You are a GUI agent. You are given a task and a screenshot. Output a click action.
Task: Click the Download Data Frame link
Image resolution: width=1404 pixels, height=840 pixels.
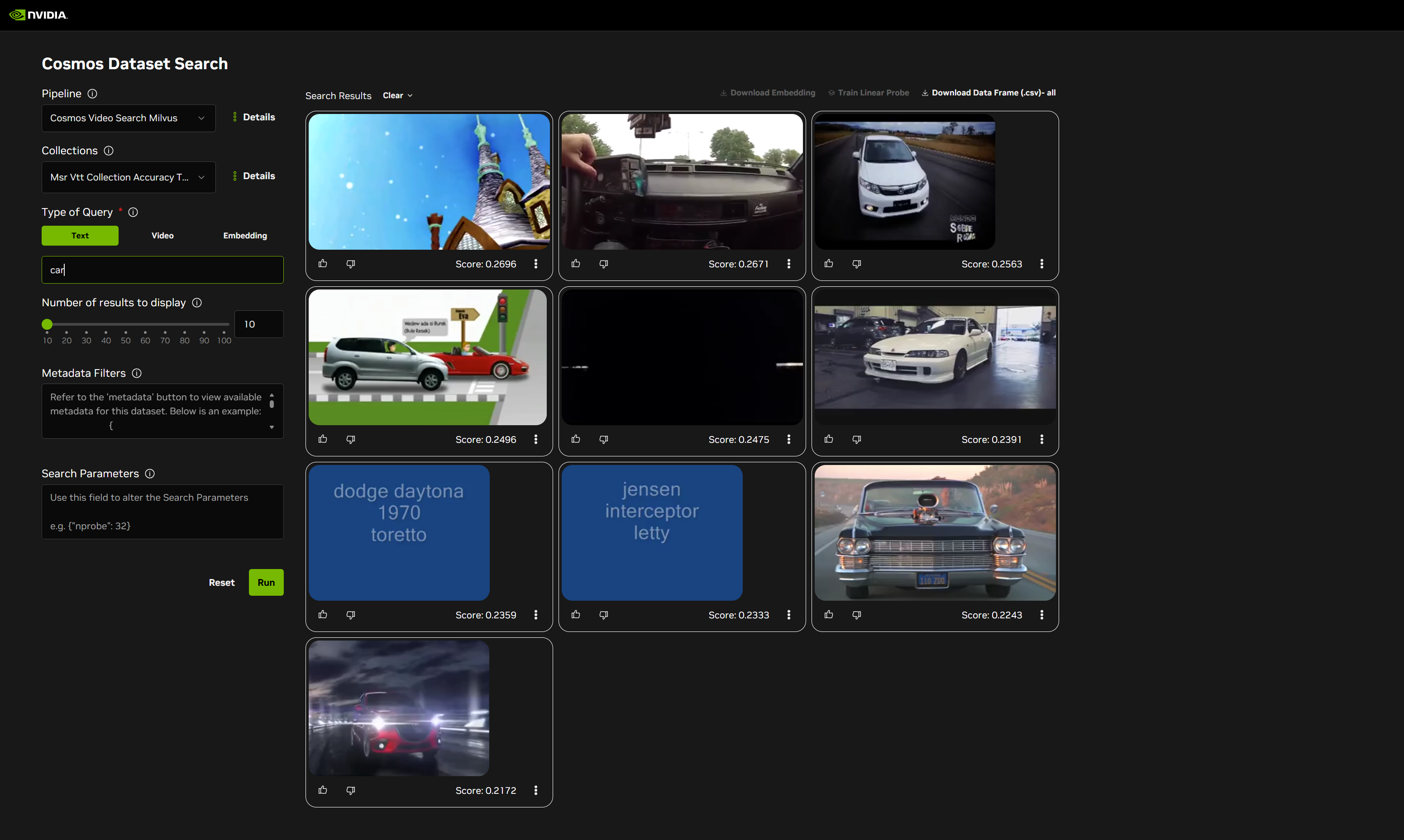(x=988, y=92)
